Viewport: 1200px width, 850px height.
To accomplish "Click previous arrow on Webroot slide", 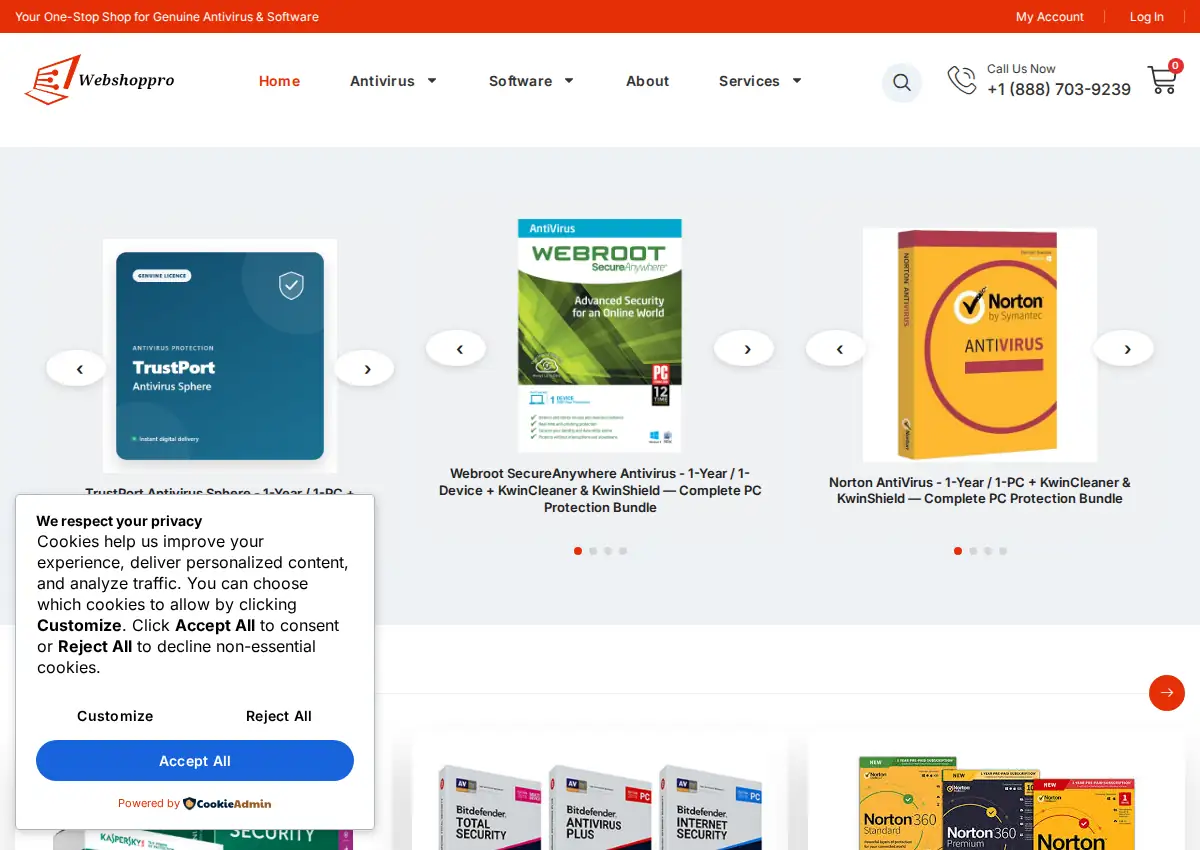I will [x=456, y=348].
